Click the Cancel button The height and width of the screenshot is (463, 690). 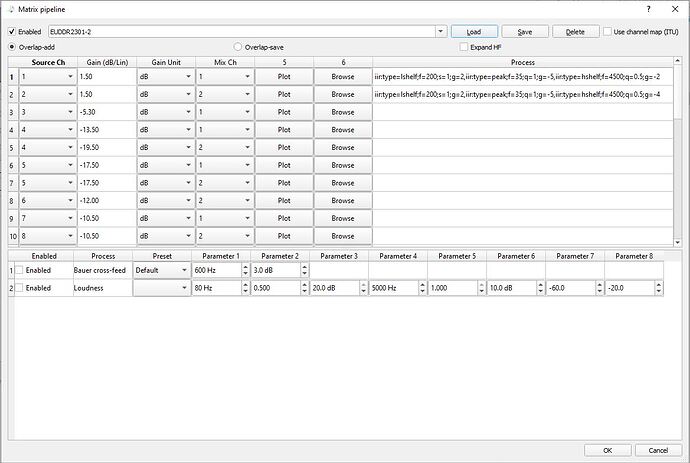click(x=658, y=450)
